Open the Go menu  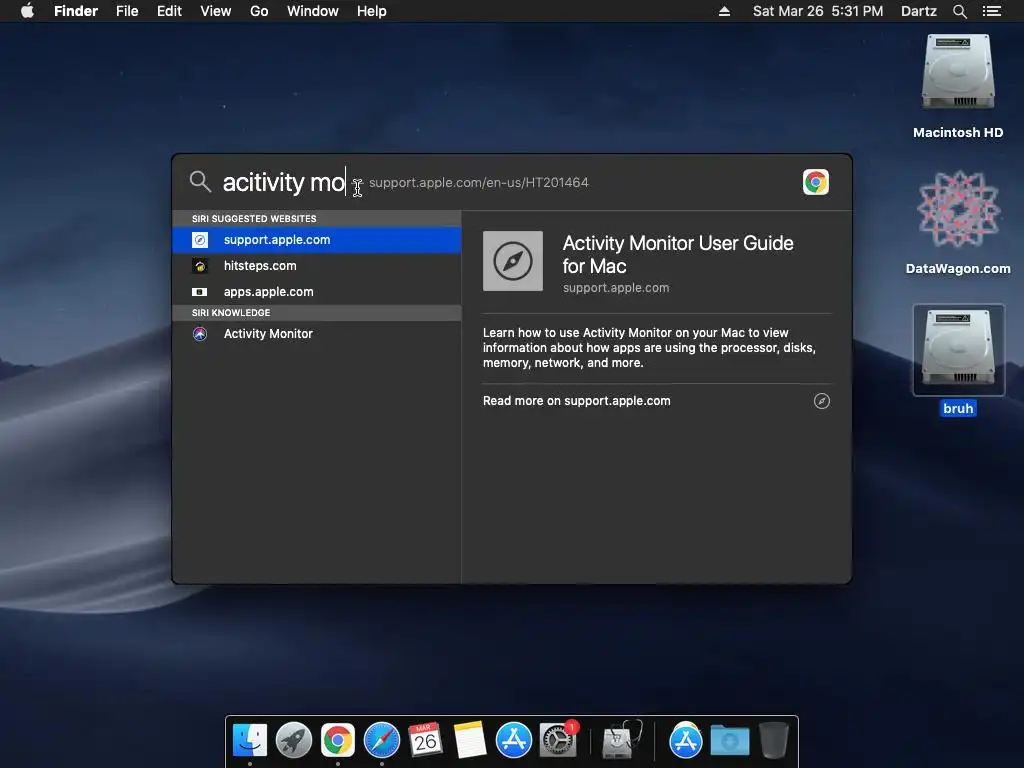tap(259, 11)
